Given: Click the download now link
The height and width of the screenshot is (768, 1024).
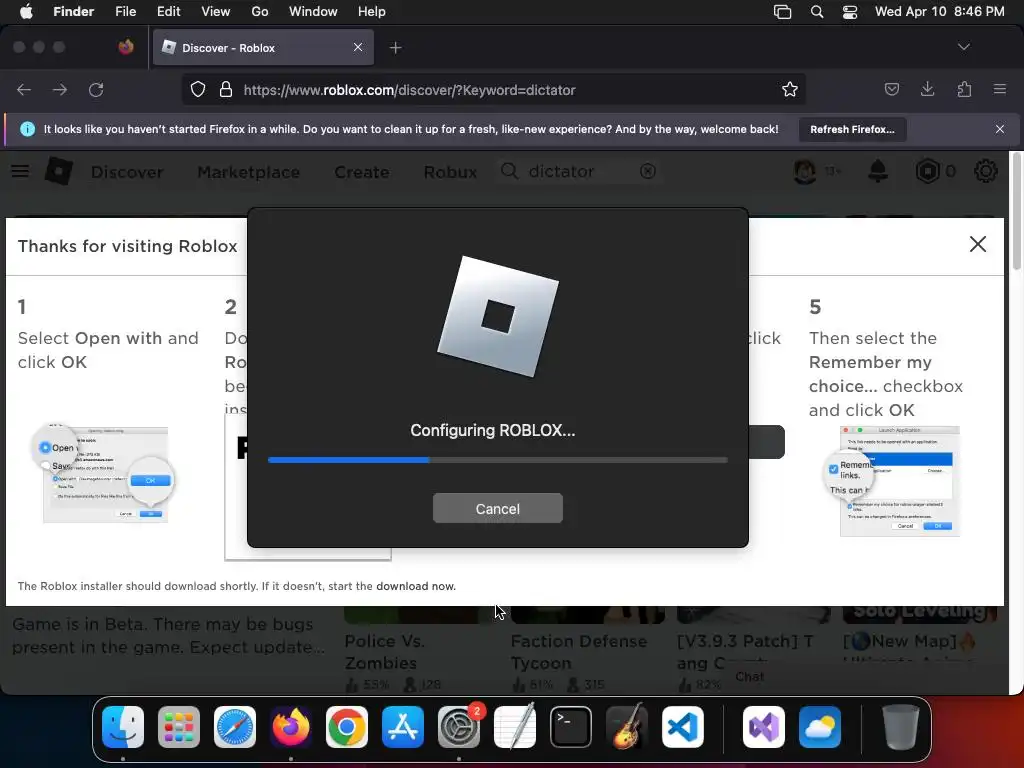Looking at the screenshot, I should coord(415,586).
